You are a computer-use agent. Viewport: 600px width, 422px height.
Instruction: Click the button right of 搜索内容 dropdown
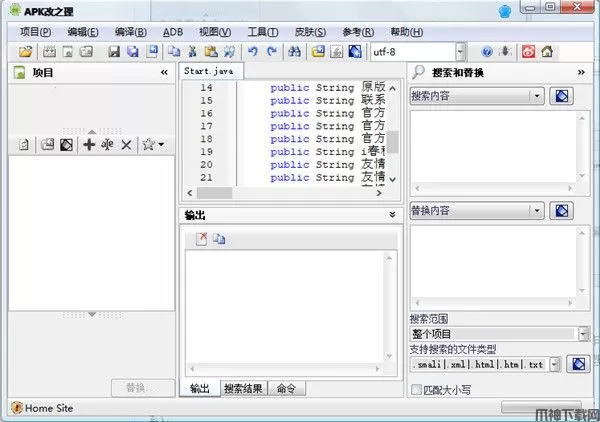tap(561, 96)
